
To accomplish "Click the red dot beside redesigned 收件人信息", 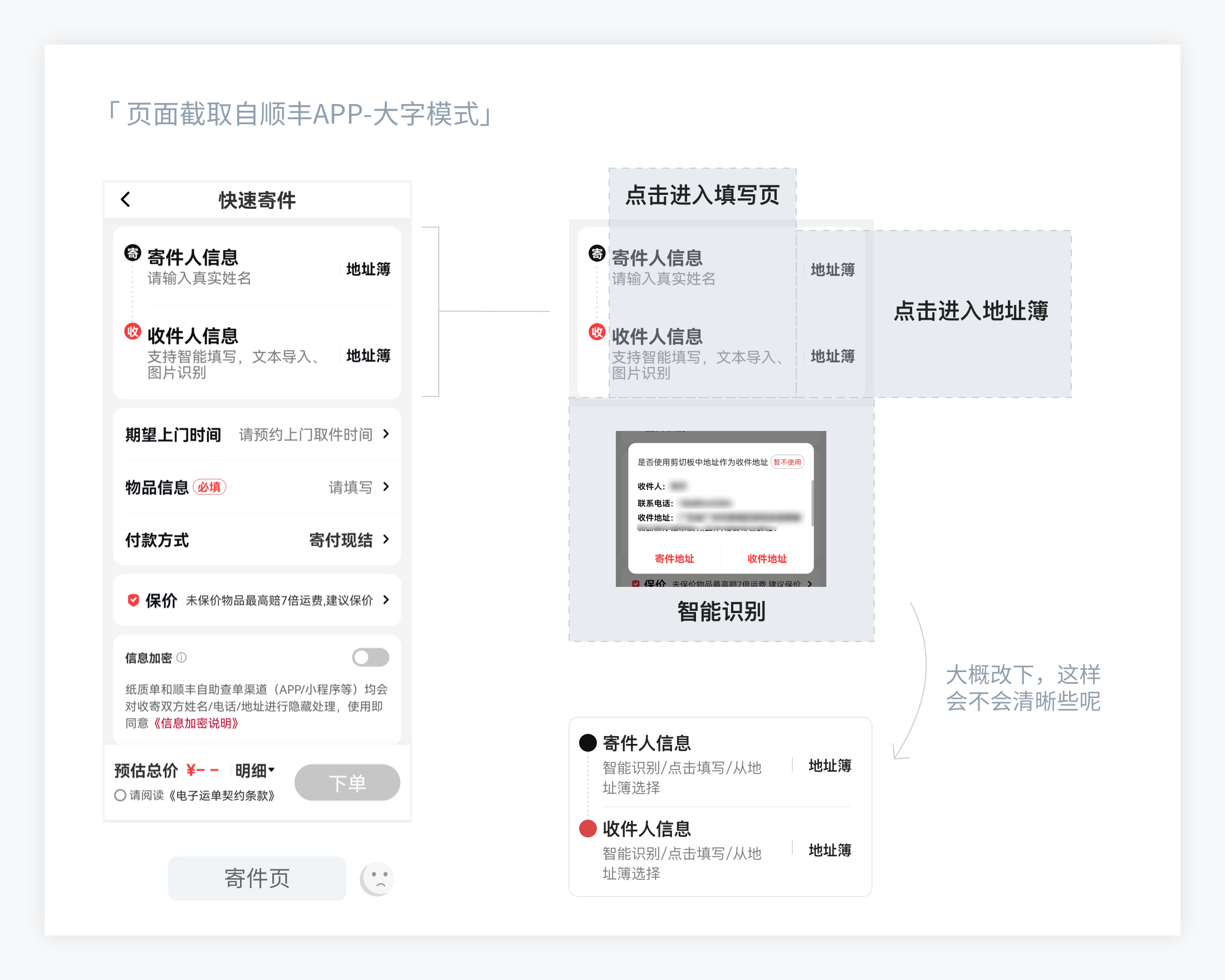I will [587, 829].
